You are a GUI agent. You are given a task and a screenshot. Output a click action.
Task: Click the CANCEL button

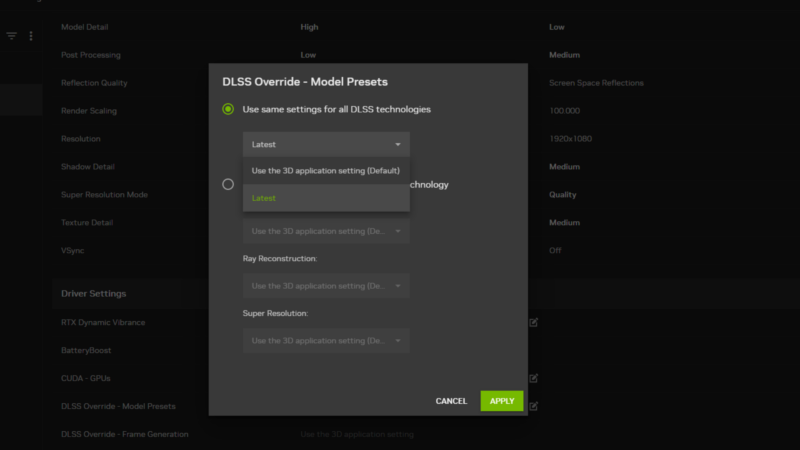click(451, 401)
